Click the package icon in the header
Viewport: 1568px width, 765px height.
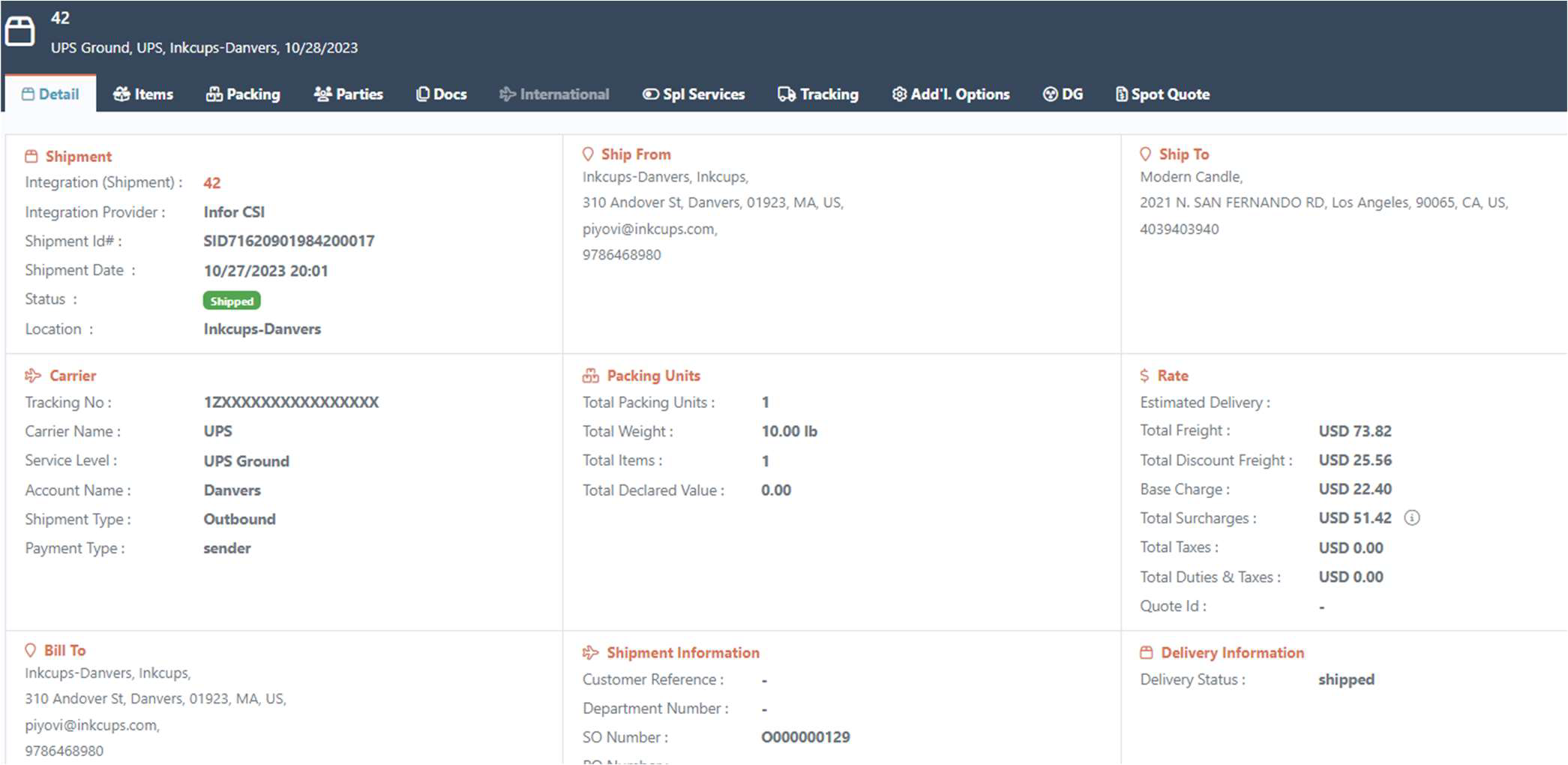point(20,31)
